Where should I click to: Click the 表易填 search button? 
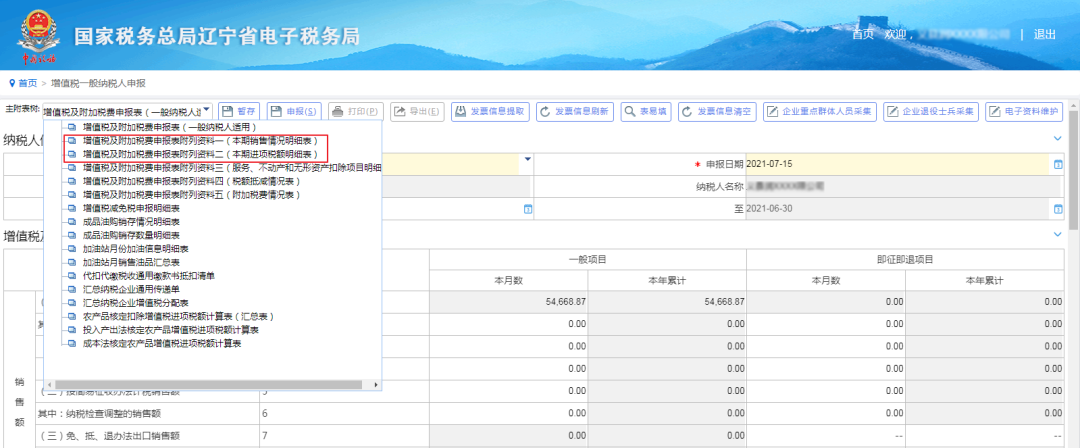coord(646,112)
